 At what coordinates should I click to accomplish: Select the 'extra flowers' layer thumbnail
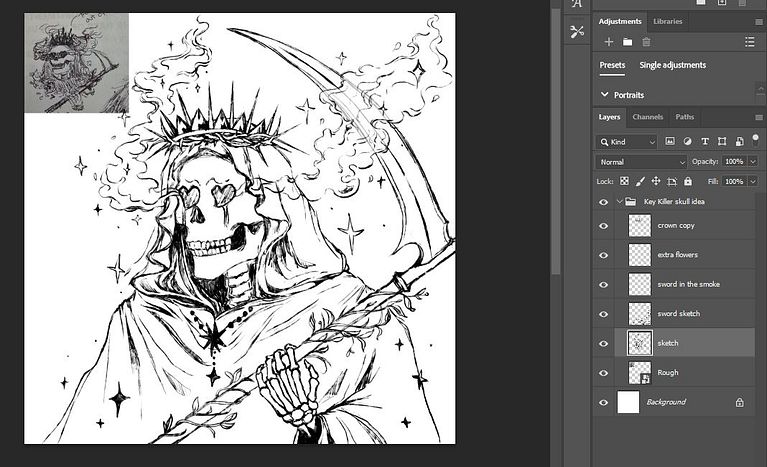point(639,255)
